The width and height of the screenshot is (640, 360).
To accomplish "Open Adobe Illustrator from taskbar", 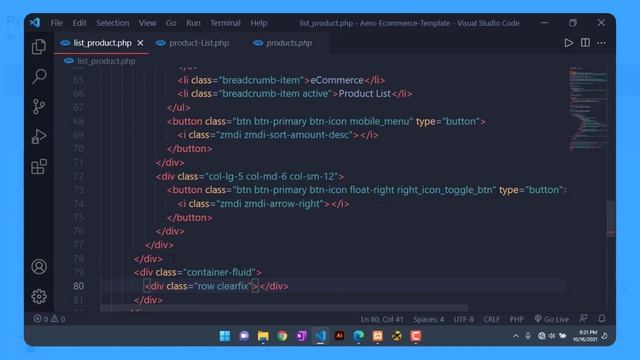I will tap(339, 336).
